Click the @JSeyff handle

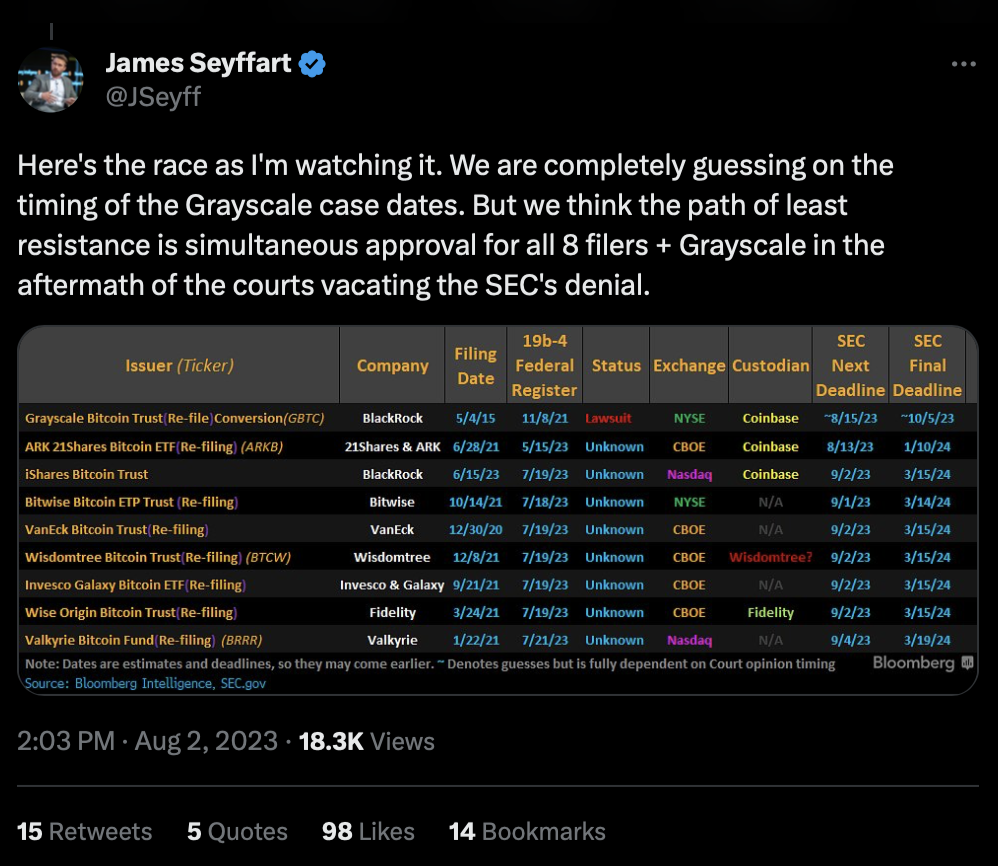(x=153, y=97)
